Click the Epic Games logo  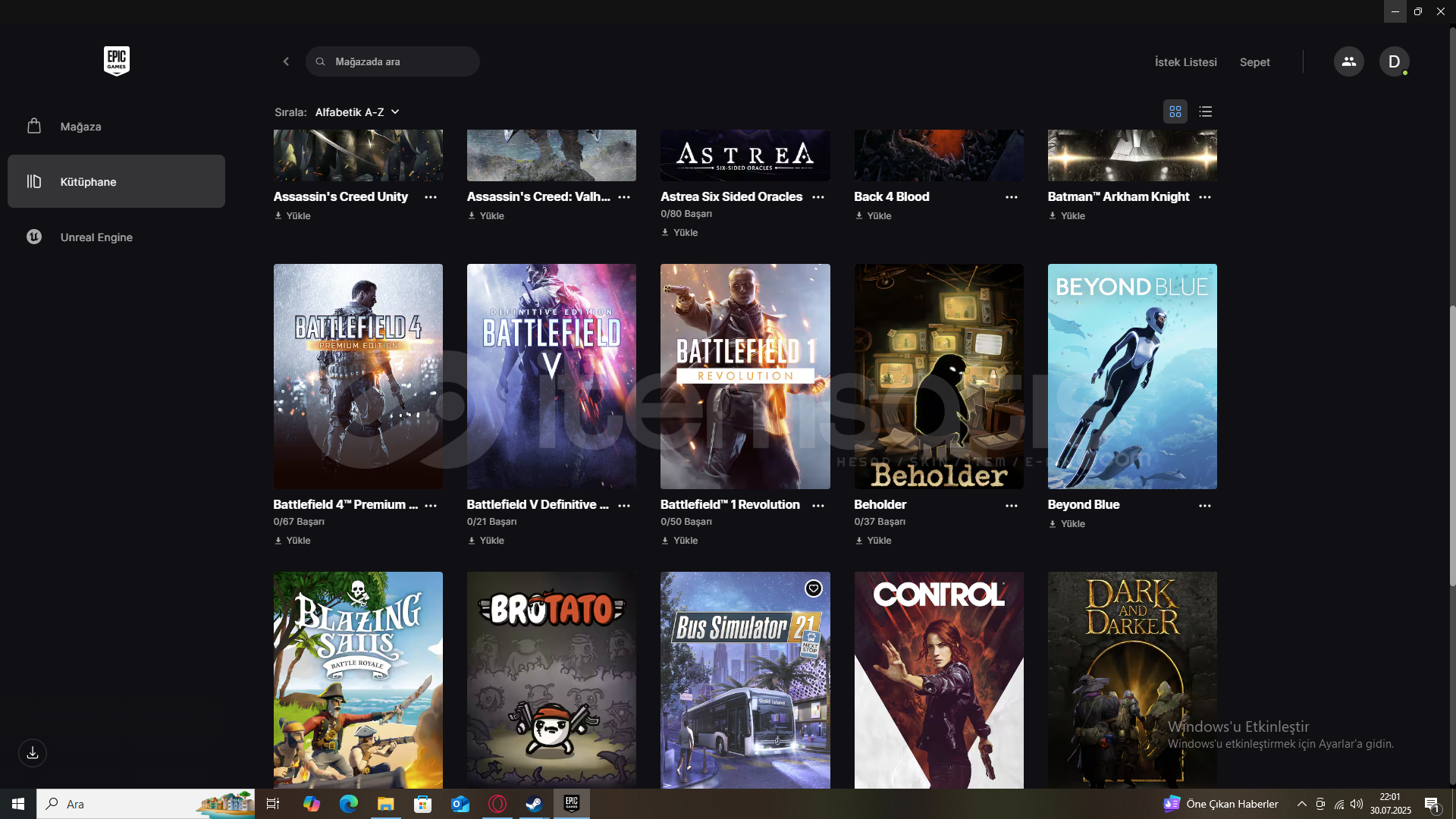tap(117, 61)
